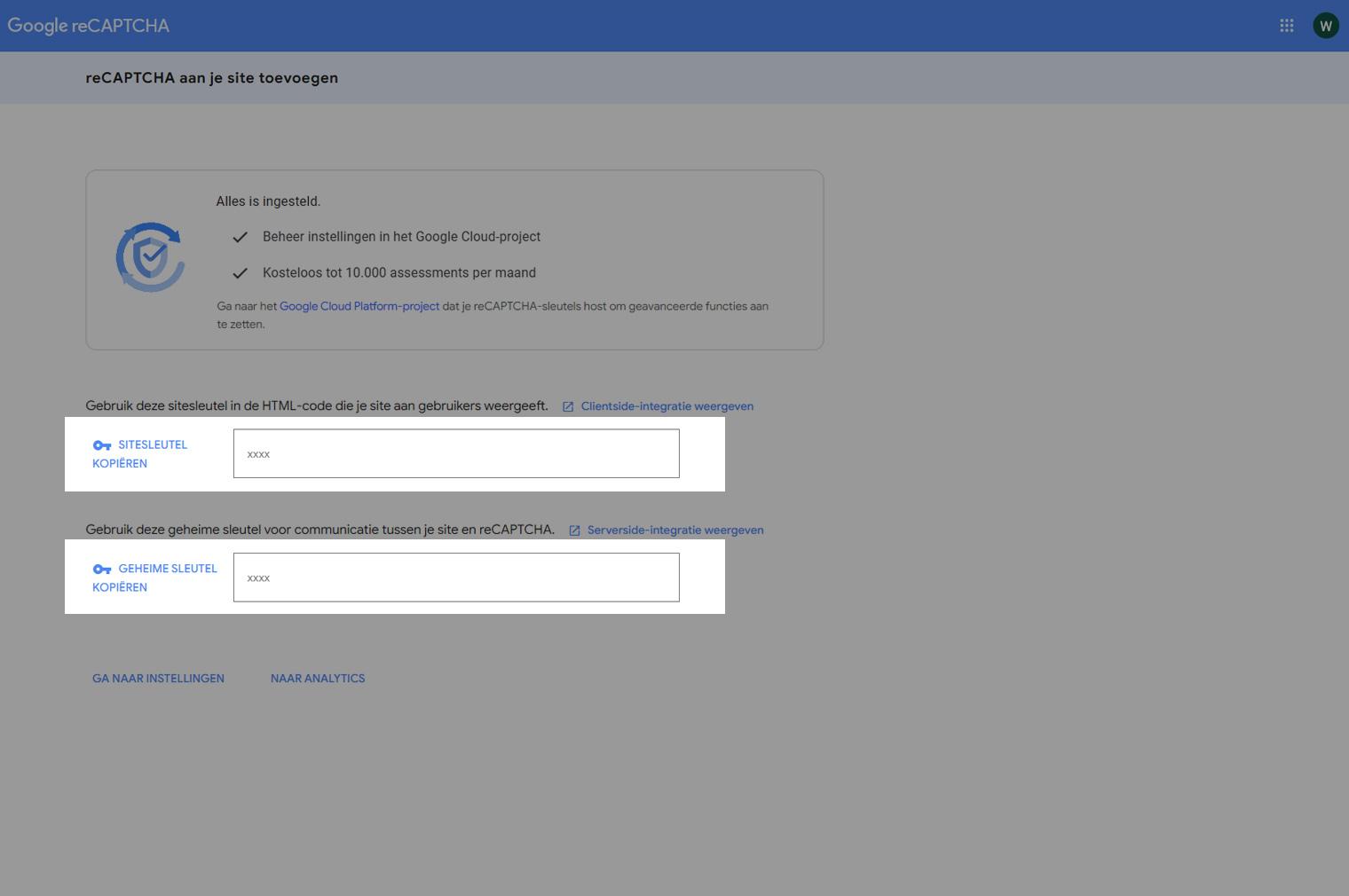Go to settings via Ga naar instellingen

click(x=158, y=679)
